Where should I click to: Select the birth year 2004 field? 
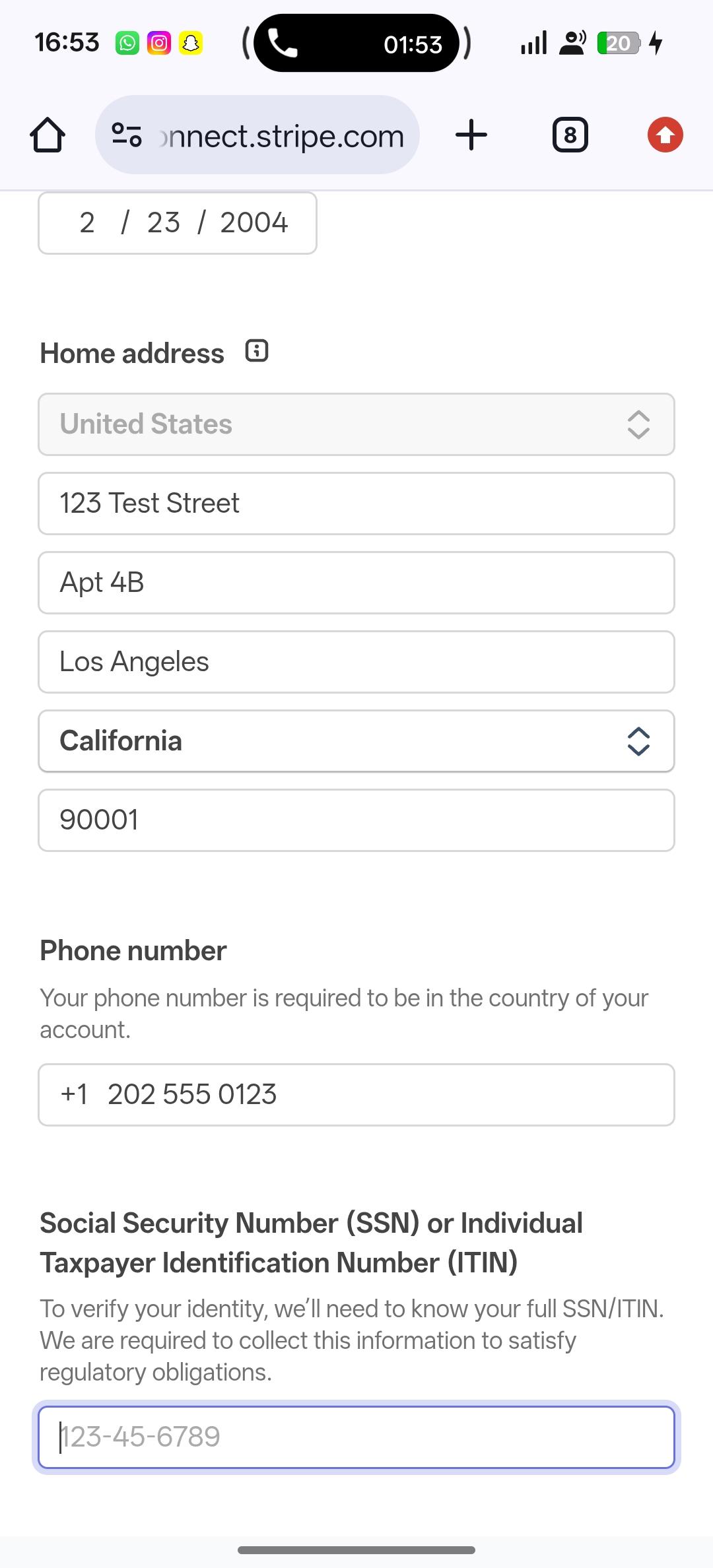(254, 223)
